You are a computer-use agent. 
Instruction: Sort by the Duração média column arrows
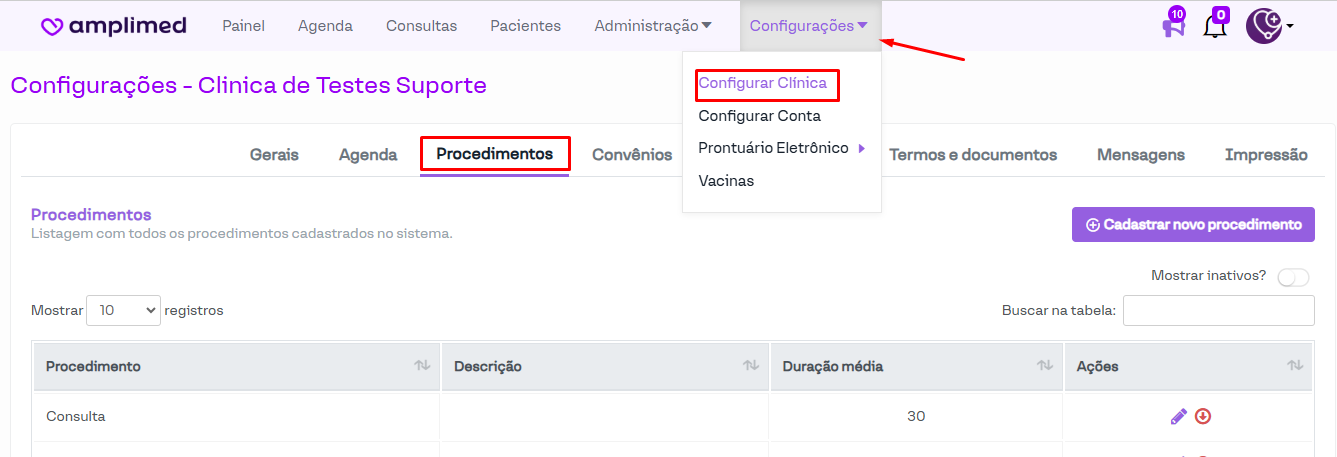(1044, 366)
